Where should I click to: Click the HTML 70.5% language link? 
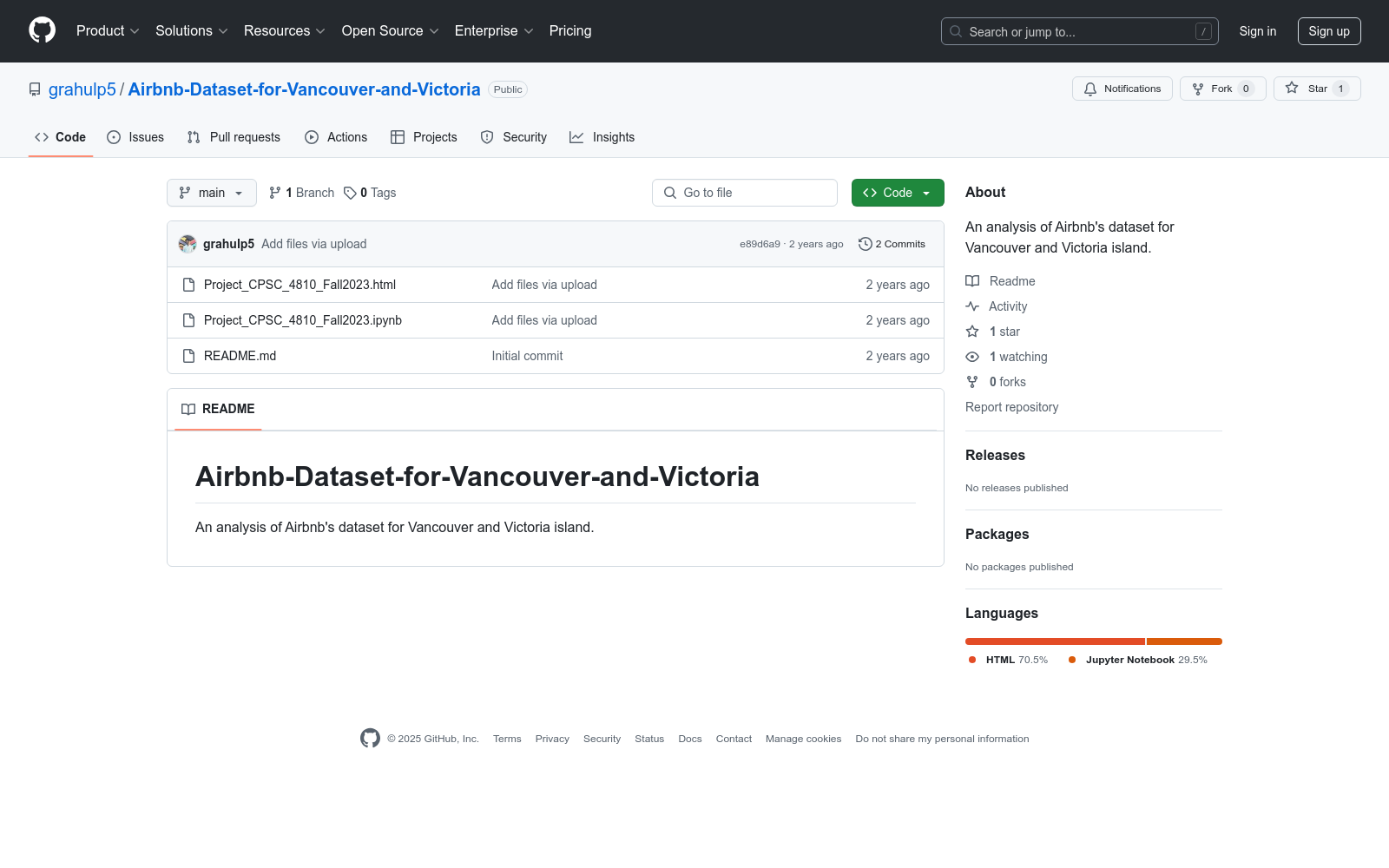pyautogui.click(x=1008, y=660)
